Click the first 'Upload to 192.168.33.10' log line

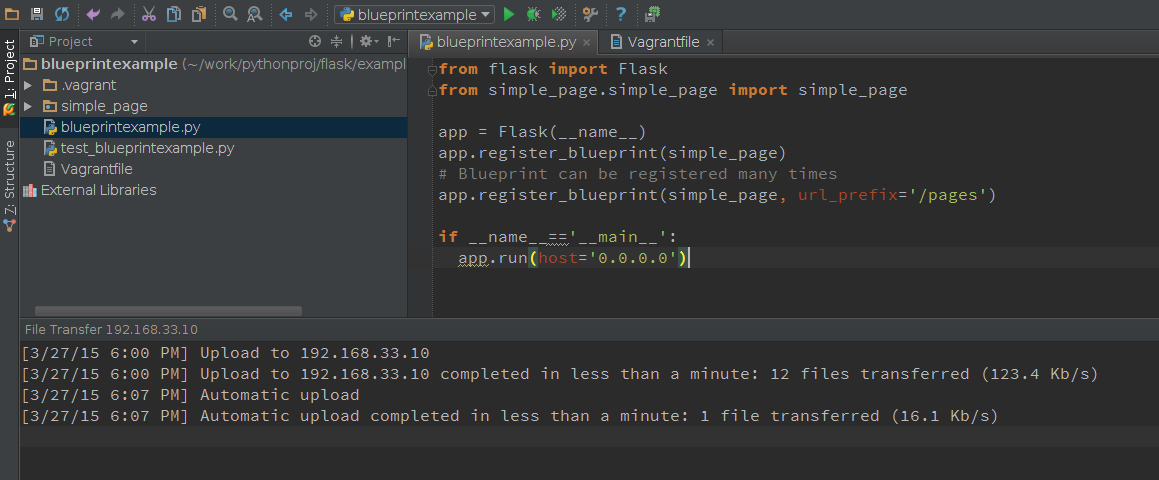(226, 354)
